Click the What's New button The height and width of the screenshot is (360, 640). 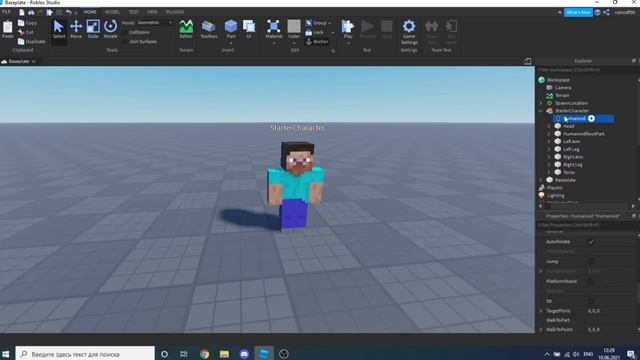tap(578, 12)
